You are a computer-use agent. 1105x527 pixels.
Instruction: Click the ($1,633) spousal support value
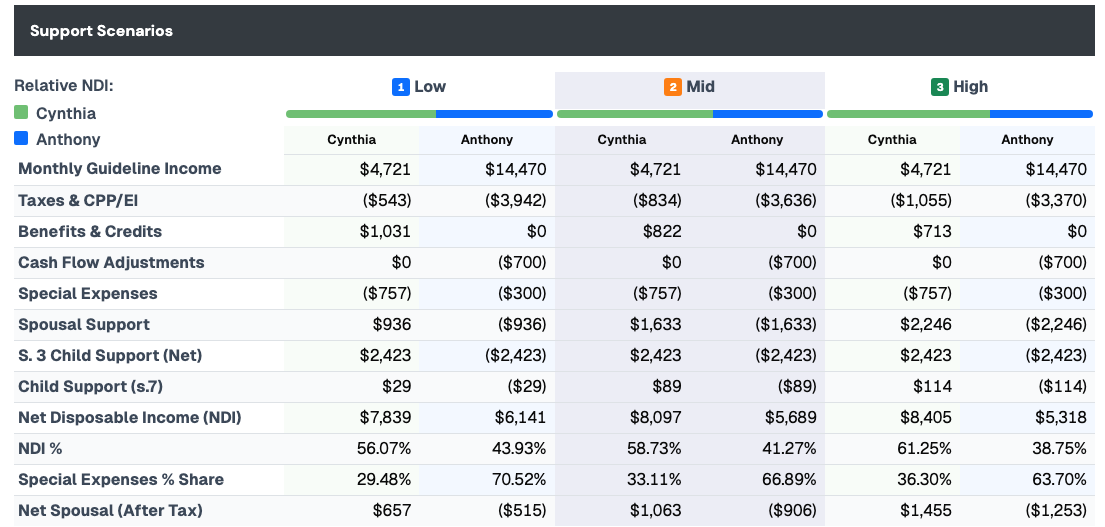point(786,325)
